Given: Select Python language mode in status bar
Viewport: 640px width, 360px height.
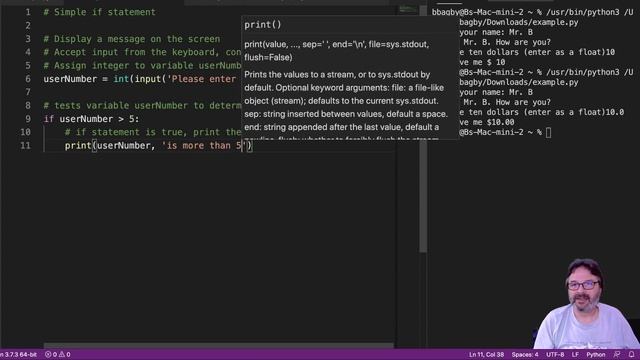Looking at the screenshot, I should [596, 354].
